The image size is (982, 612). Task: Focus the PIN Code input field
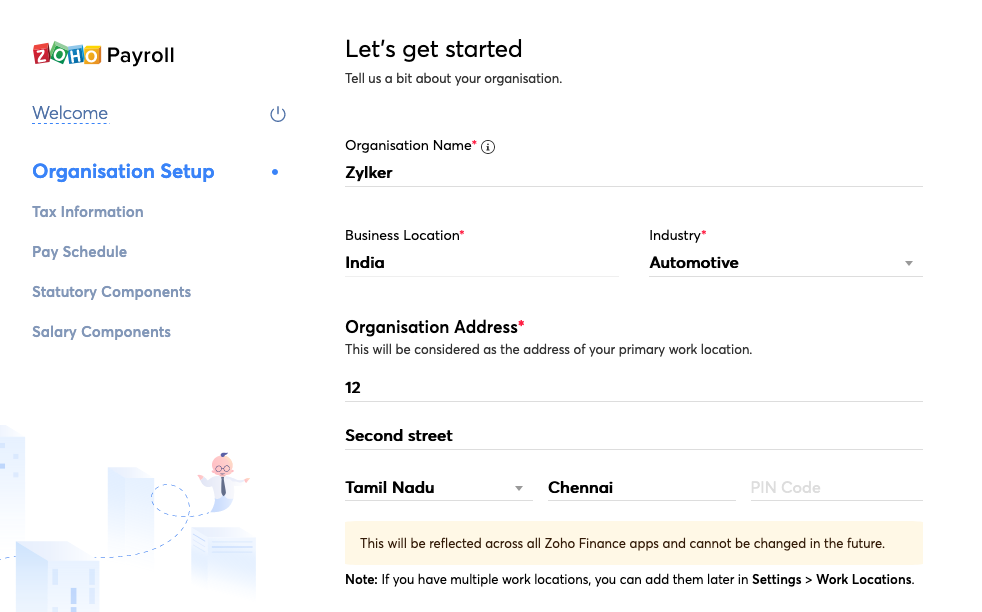835,488
